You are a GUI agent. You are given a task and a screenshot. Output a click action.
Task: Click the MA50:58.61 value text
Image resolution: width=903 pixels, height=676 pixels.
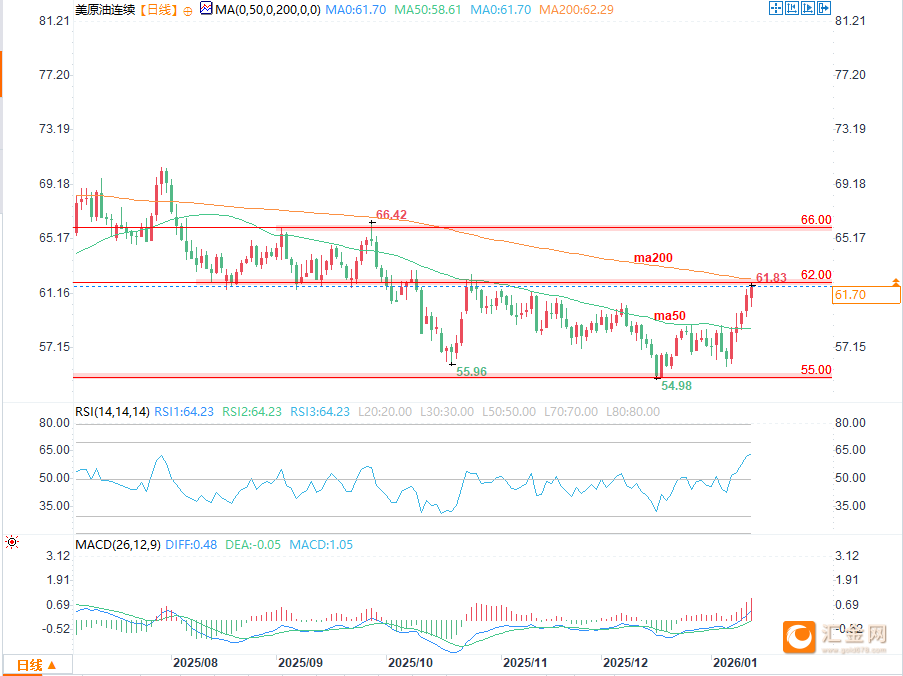pyautogui.click(x=428, y=10)
